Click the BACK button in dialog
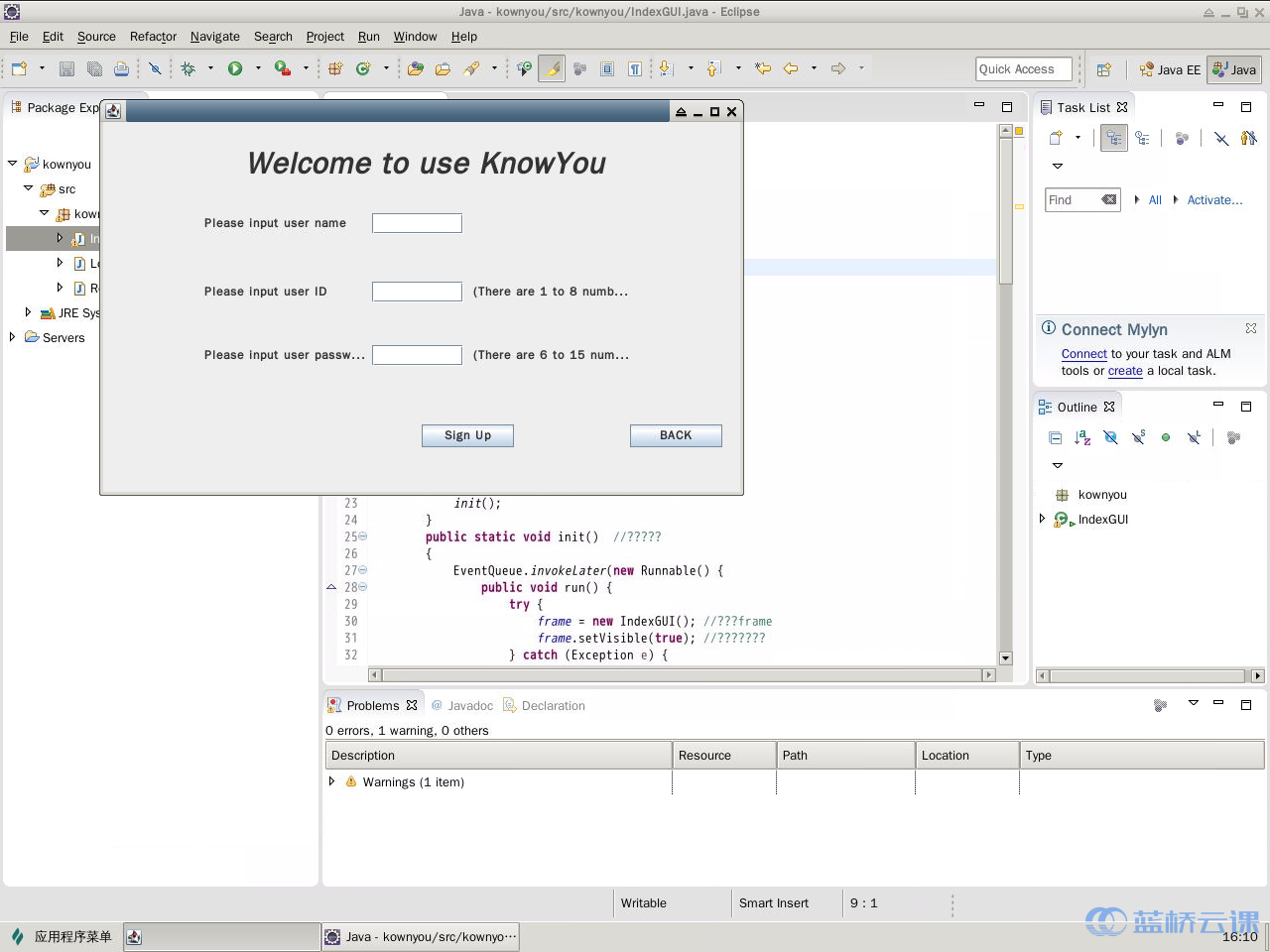This screenshot has height=952, width=1270. 676,435
